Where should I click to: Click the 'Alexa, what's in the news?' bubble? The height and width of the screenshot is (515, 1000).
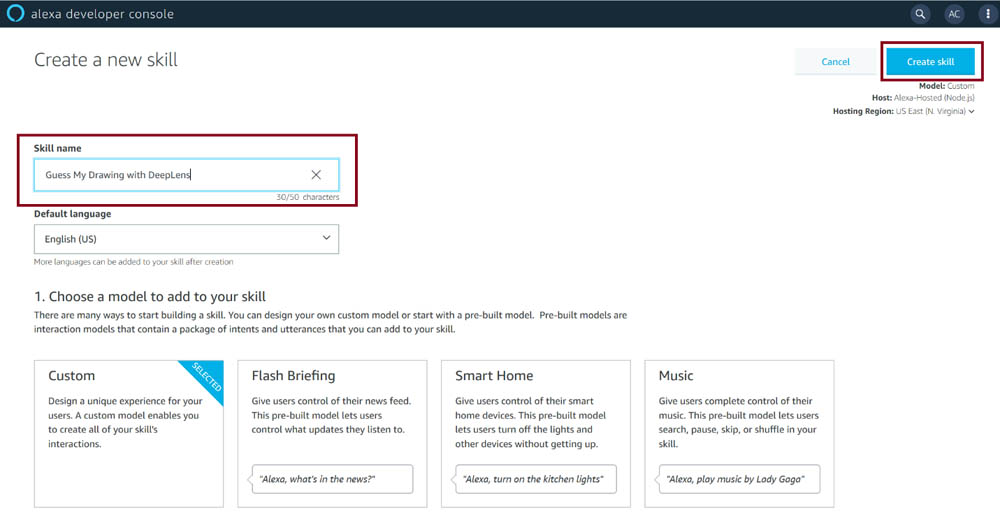pyautogui.click(x=332, y=479)
